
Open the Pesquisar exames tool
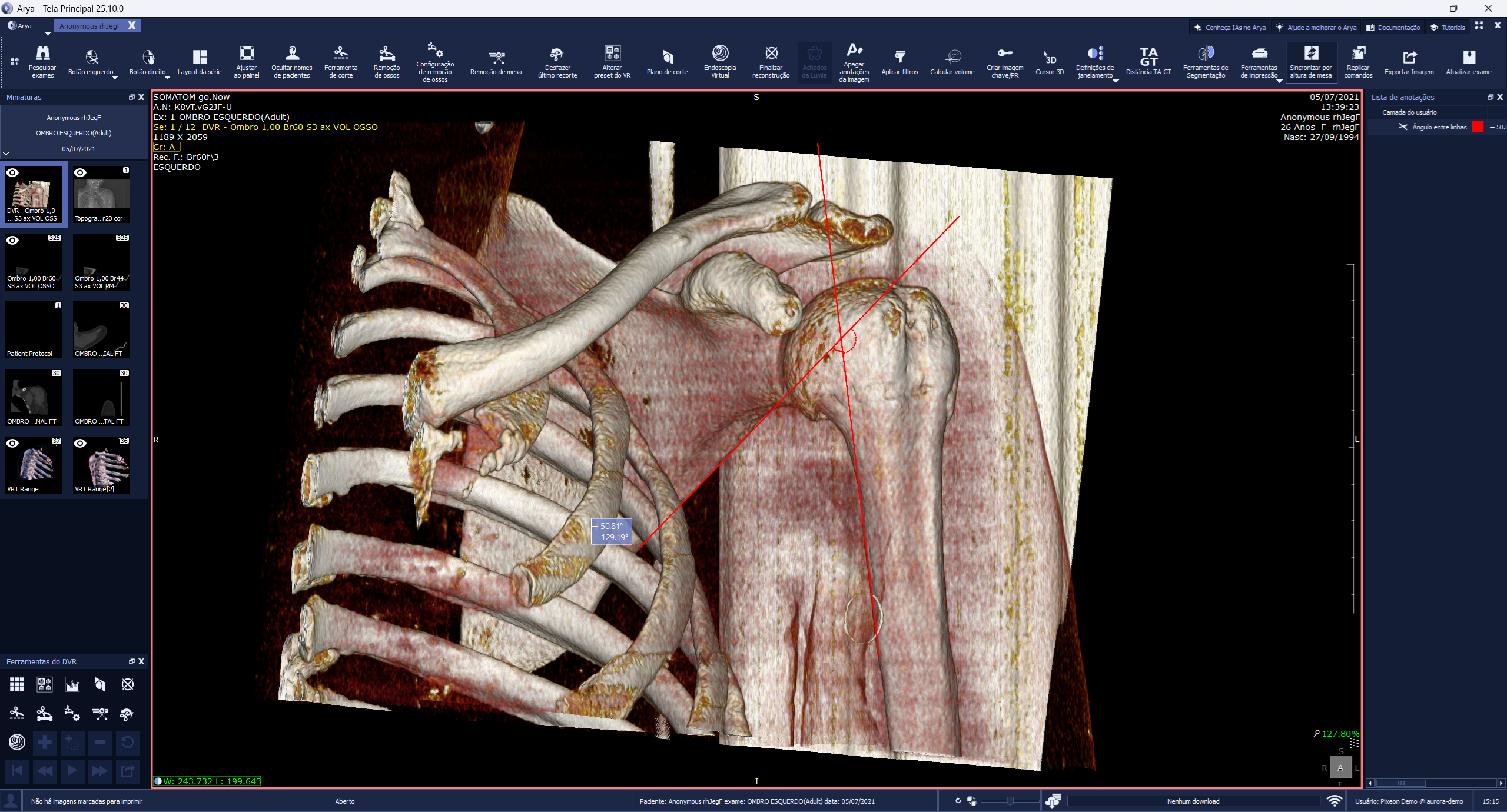pyautogui.click(x=42, y=61)
